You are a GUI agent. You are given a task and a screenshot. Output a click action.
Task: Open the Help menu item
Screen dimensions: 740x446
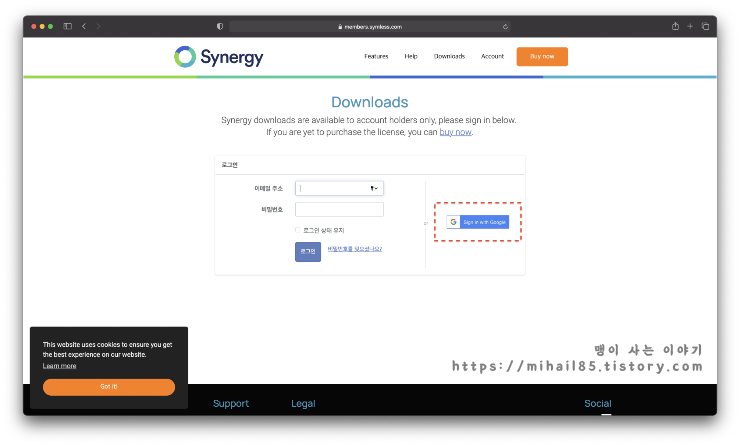click(411, 56)
